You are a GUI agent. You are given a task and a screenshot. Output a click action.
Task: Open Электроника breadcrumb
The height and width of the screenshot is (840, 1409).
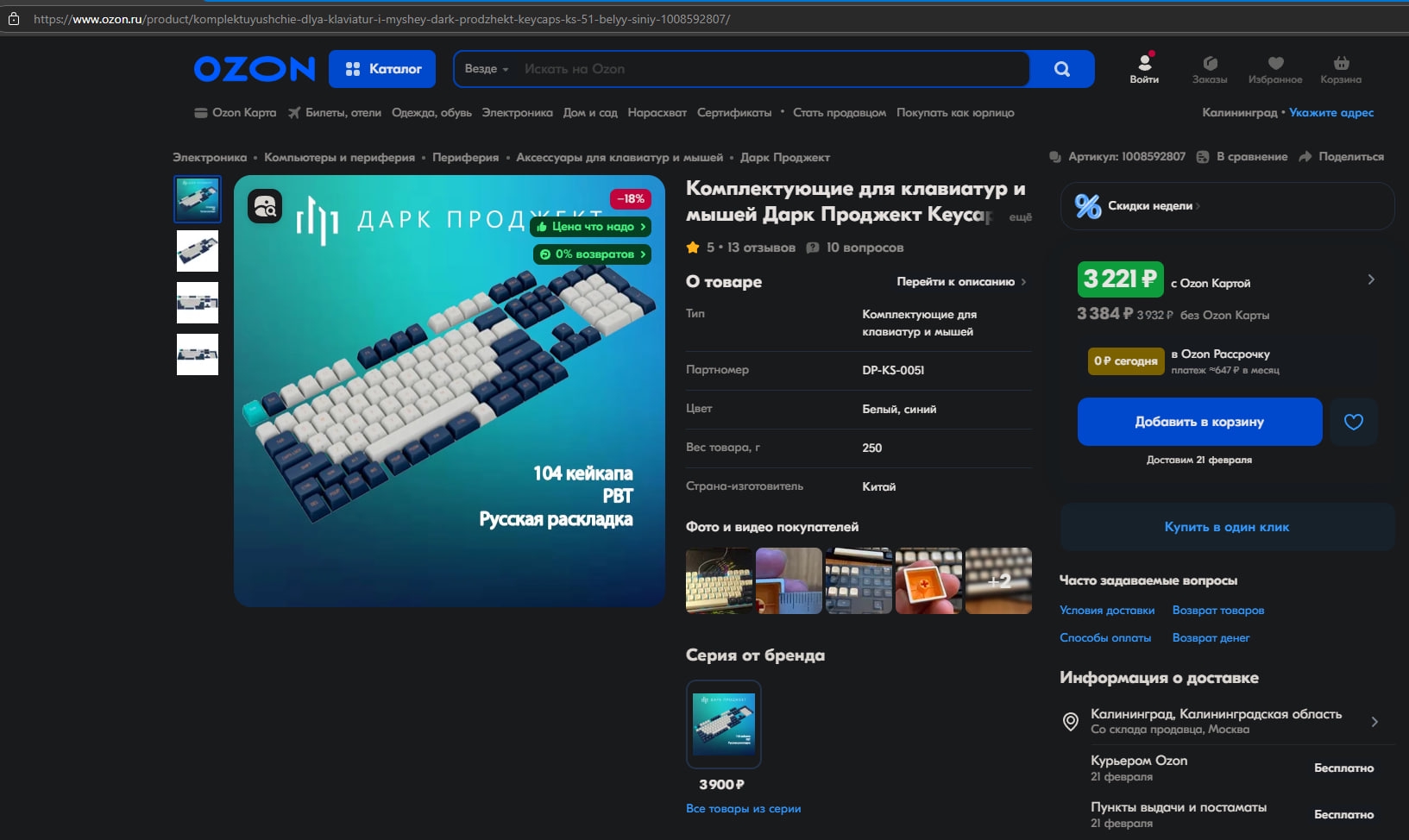tap(210, 158)
